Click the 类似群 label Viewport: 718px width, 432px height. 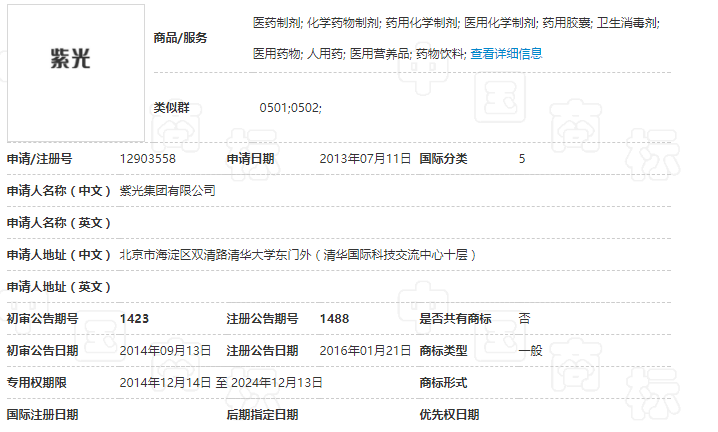click(x=171, y=107)
